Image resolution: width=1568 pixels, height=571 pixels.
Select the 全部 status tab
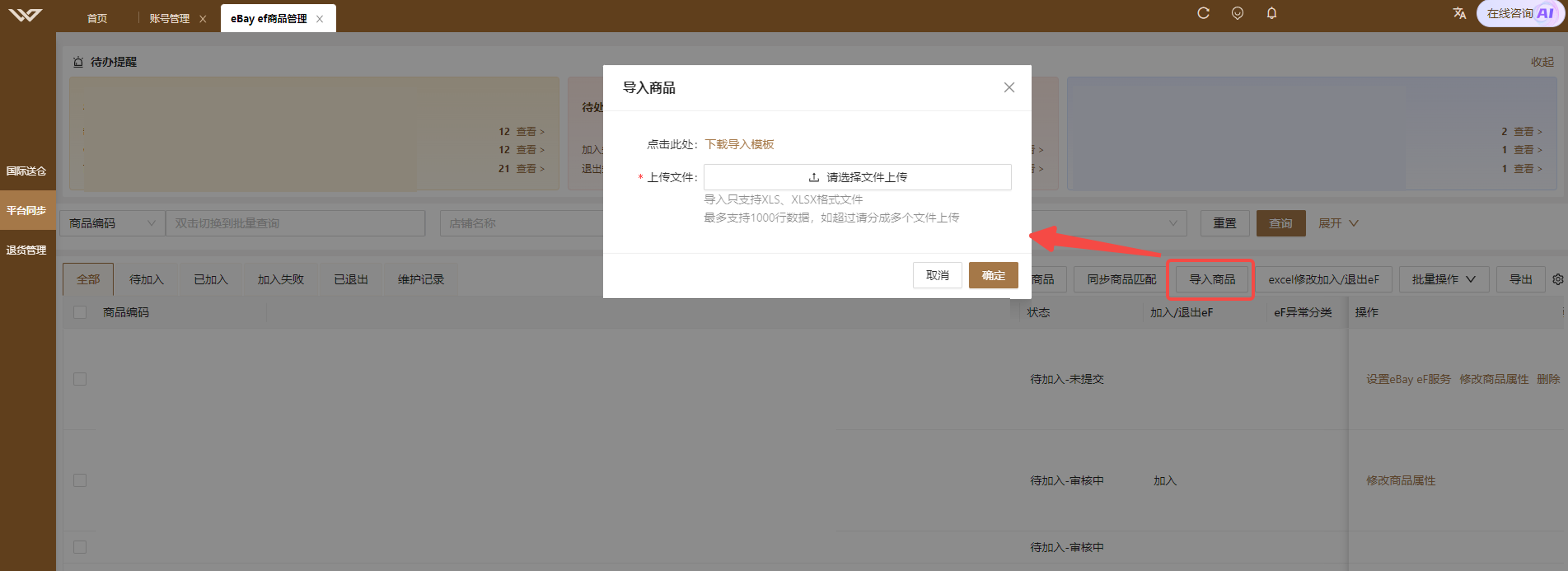(x=88, y=279)
